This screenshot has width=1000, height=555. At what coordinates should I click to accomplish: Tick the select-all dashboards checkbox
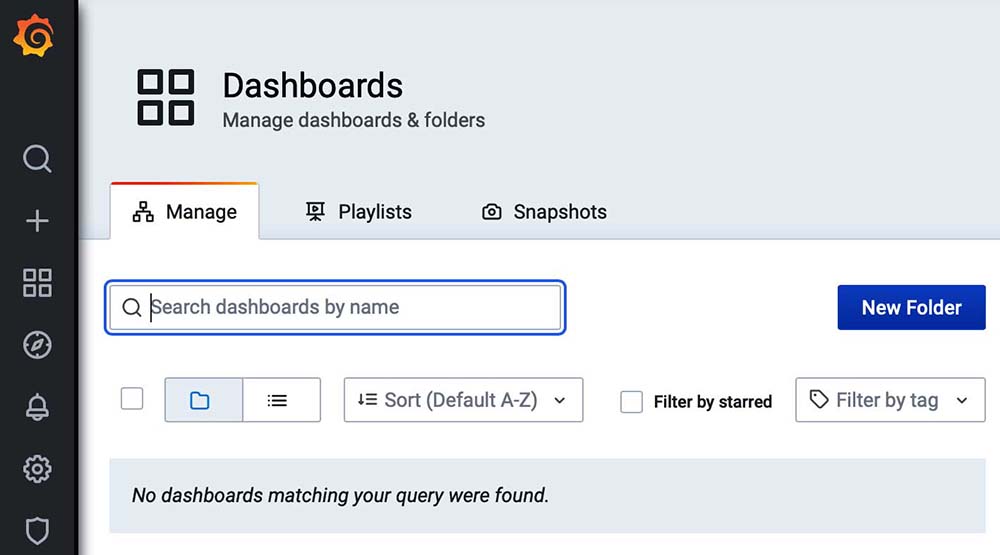pos(132,399)
